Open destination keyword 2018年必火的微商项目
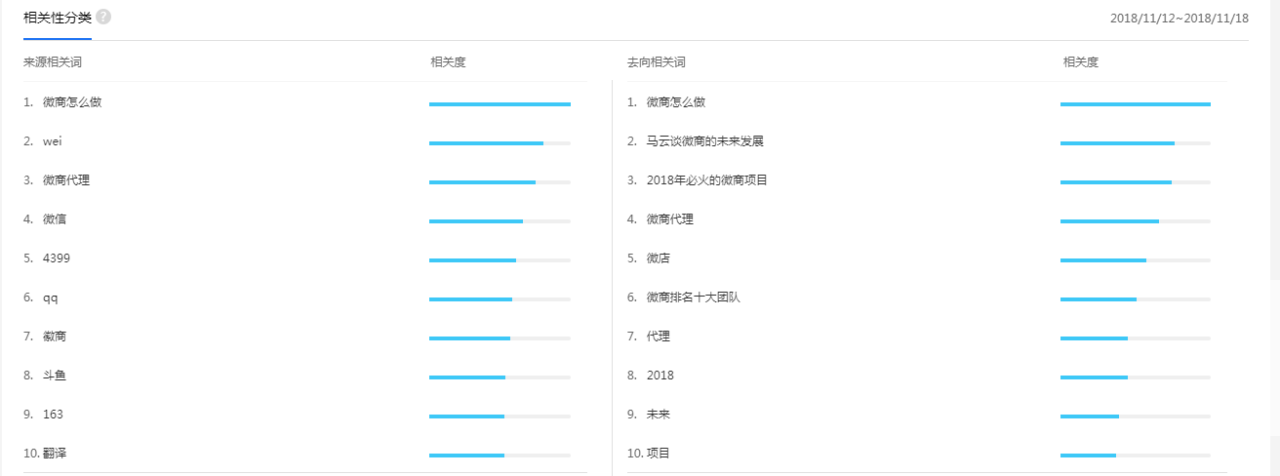The height and width of the screenshot is (476, 1280). [707, 180]
